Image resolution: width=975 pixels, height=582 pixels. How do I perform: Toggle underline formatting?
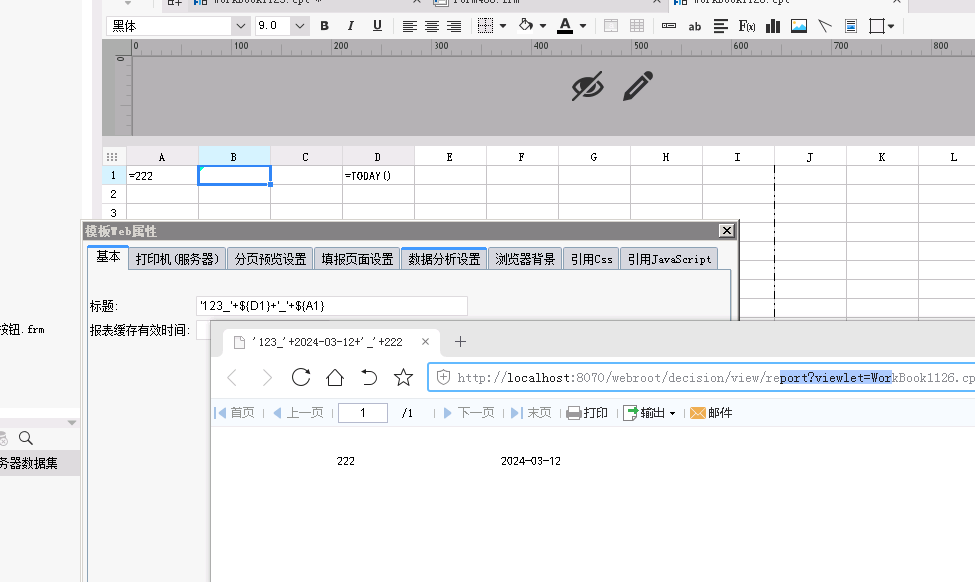click(377, 26)
